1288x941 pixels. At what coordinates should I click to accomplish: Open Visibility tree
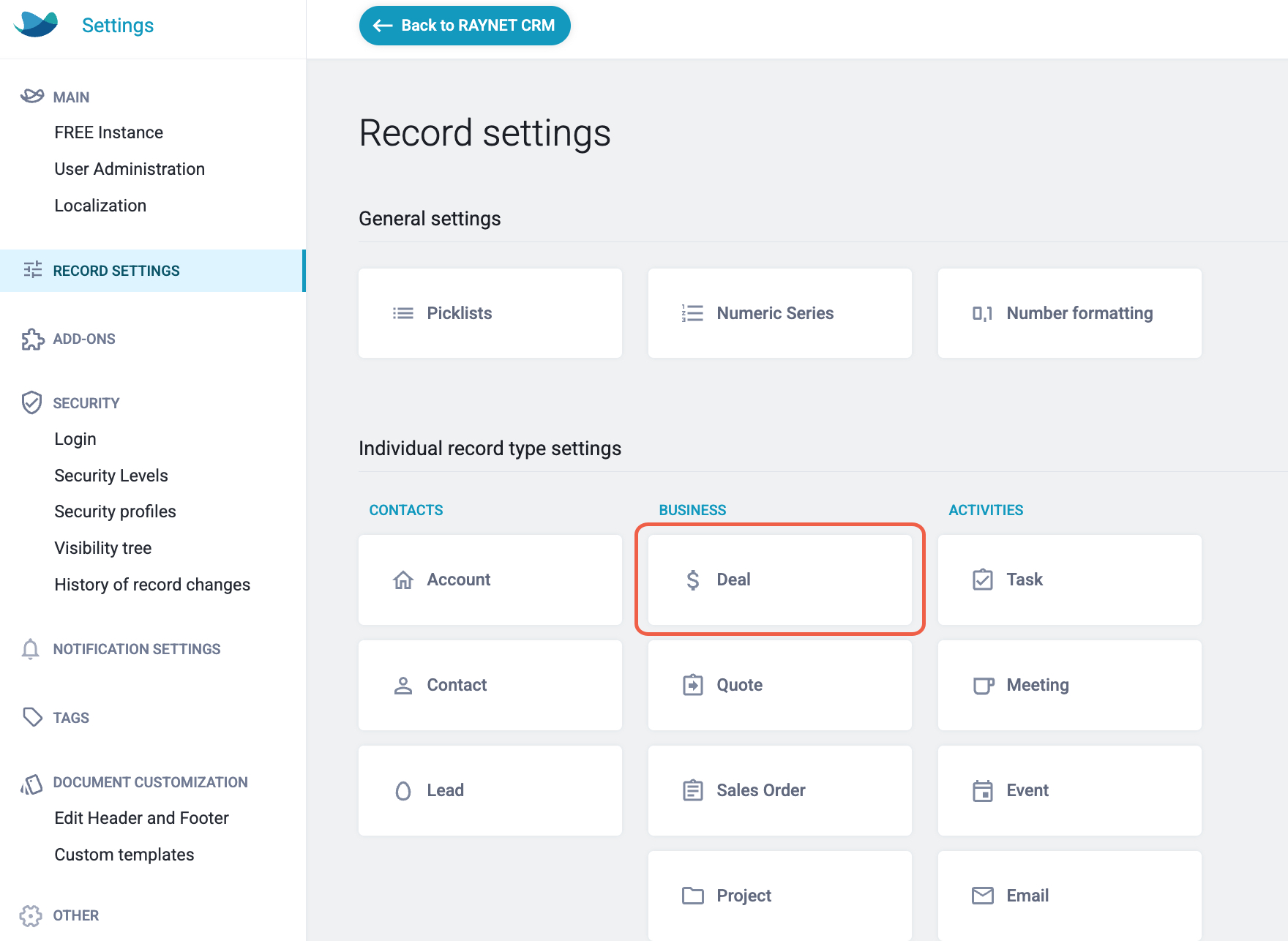point(102,548)
